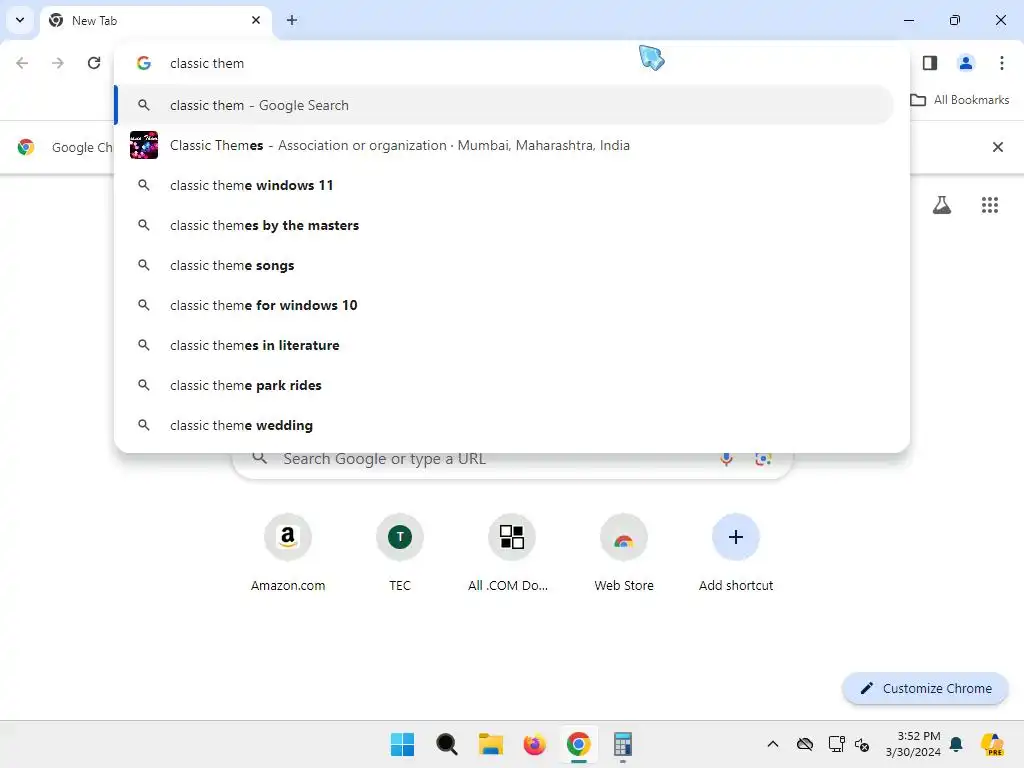Open notifications bell icon
Viewport: 1024px width, 768px height.
coord(956,744)
